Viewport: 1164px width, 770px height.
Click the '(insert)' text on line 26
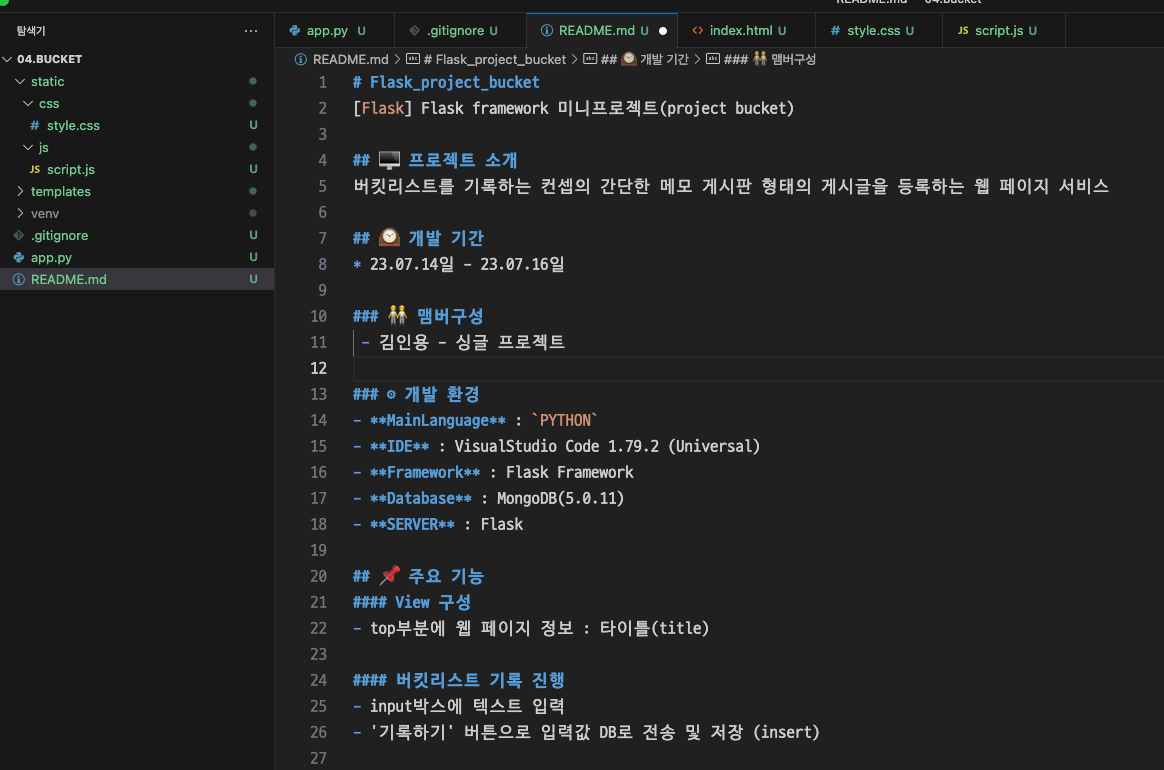point(786,732)
